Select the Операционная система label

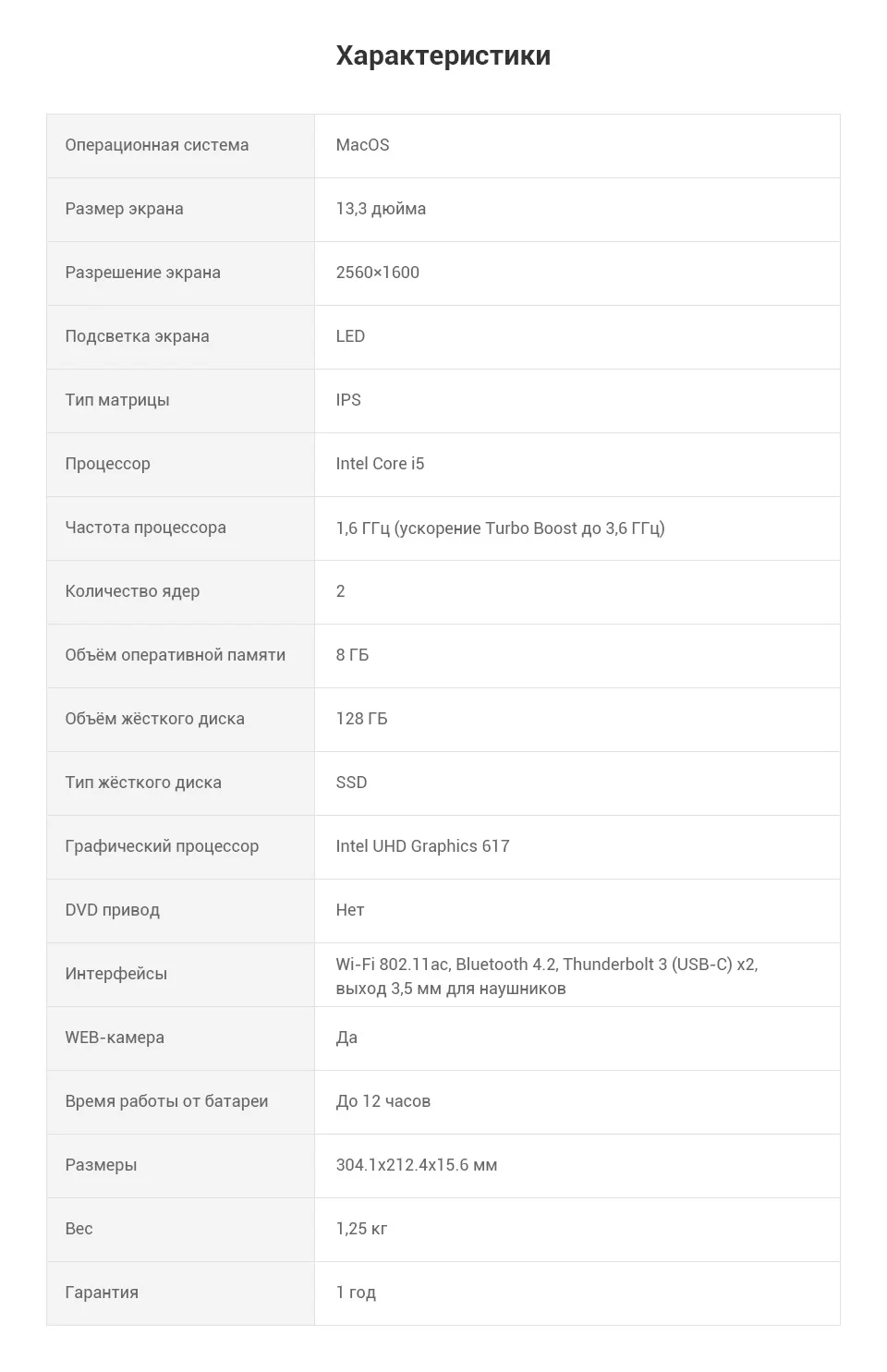(x=157, y=145)
